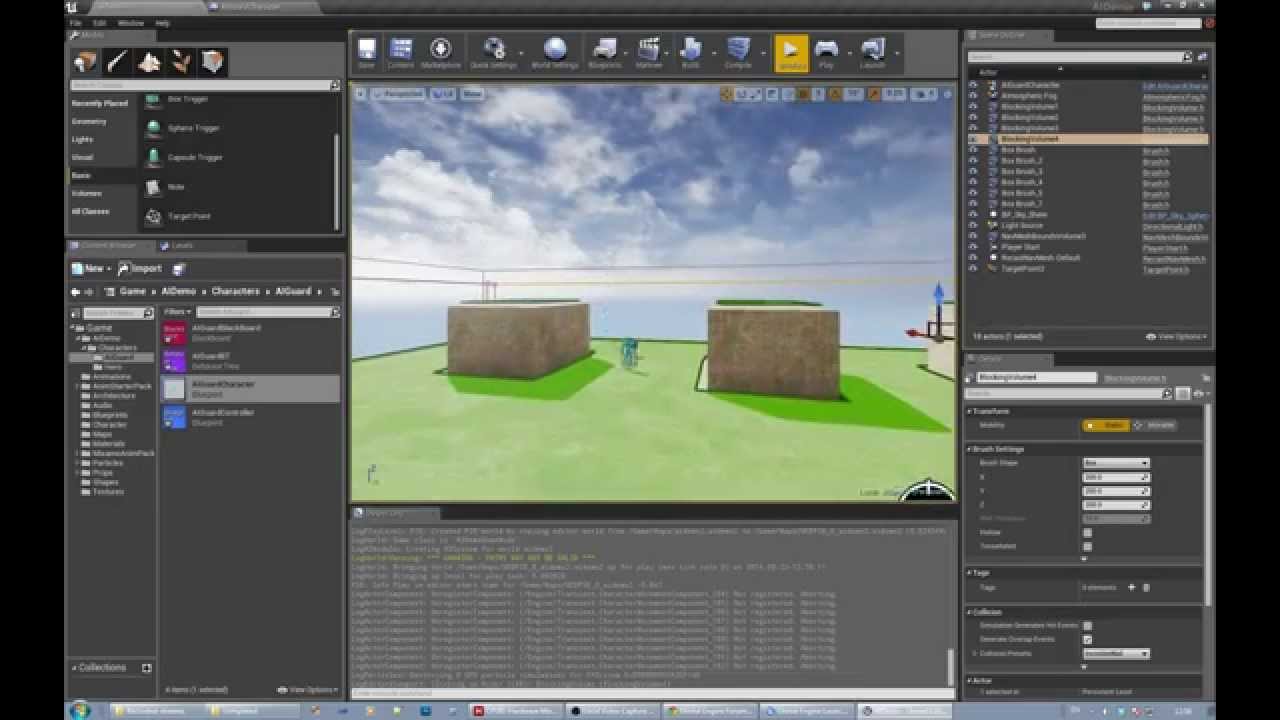Click the actor name field in Details

pos(1035,378)
